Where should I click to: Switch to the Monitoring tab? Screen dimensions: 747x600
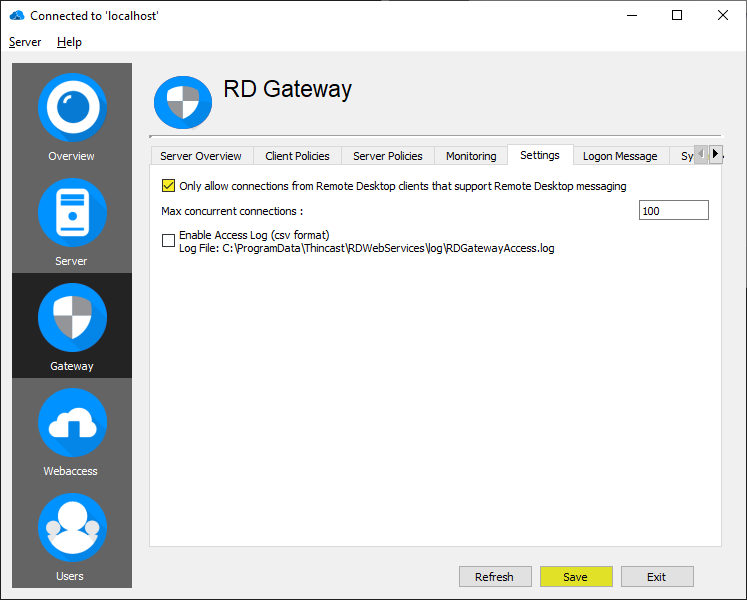[x=471, y=156]
